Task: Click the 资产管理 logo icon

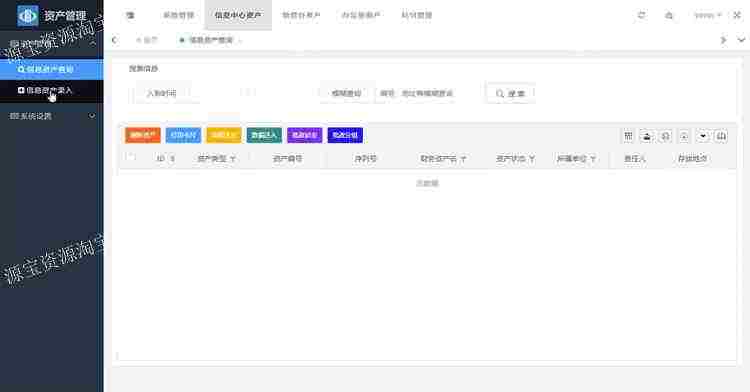Action: 28,15
